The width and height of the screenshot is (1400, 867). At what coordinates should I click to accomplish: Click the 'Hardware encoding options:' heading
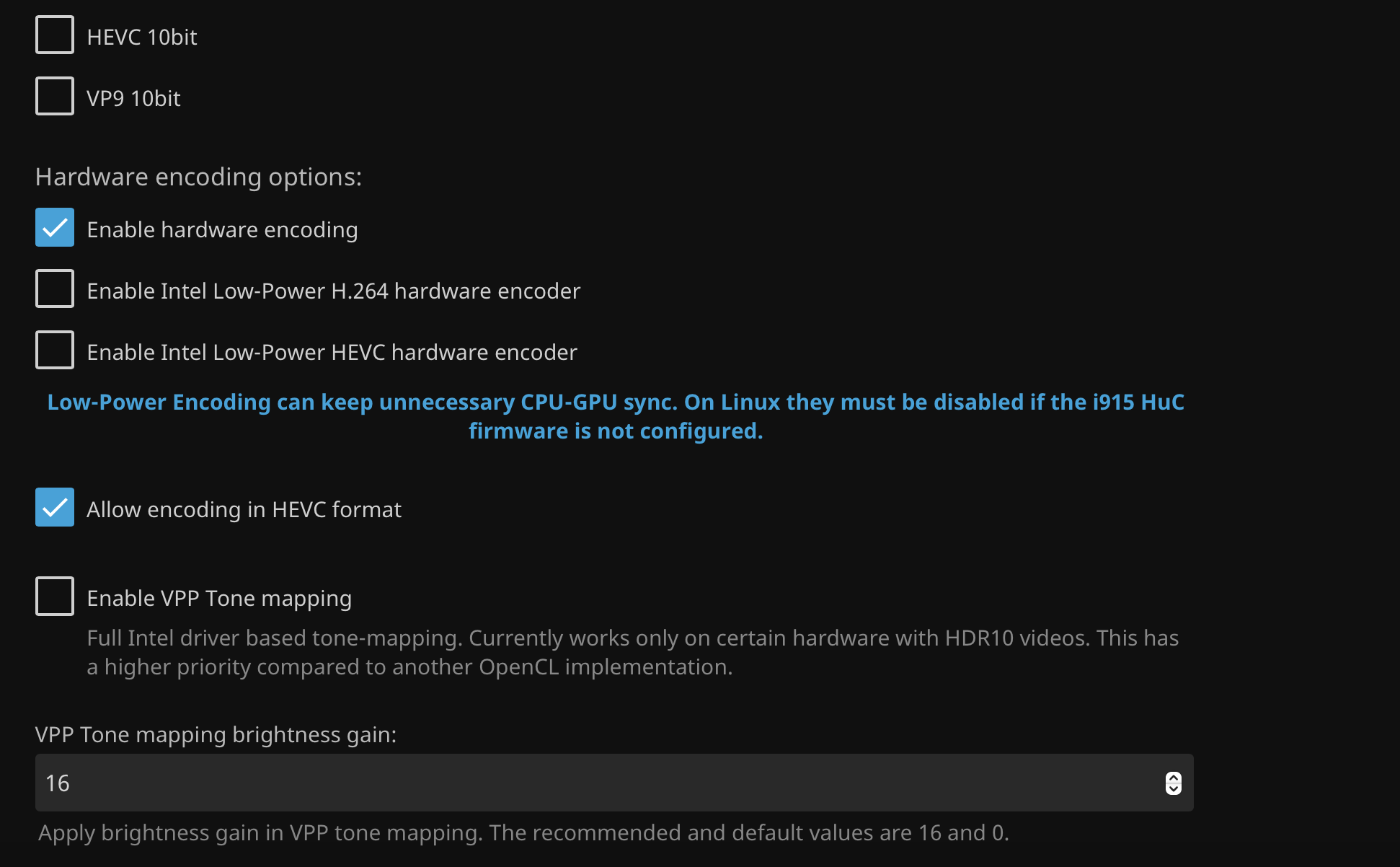(198, 177)
